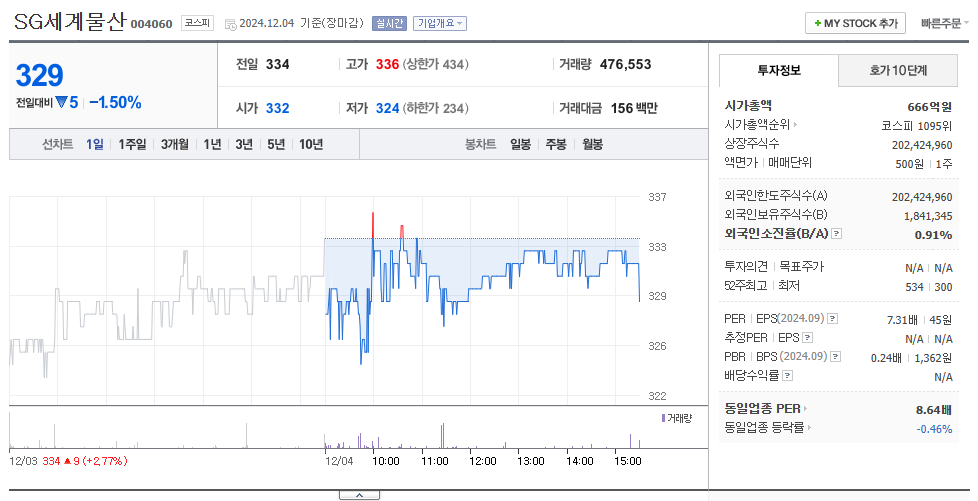Open the 기업개요 dropdown
This screenshot has height=501, width=978.
point(440,23)
